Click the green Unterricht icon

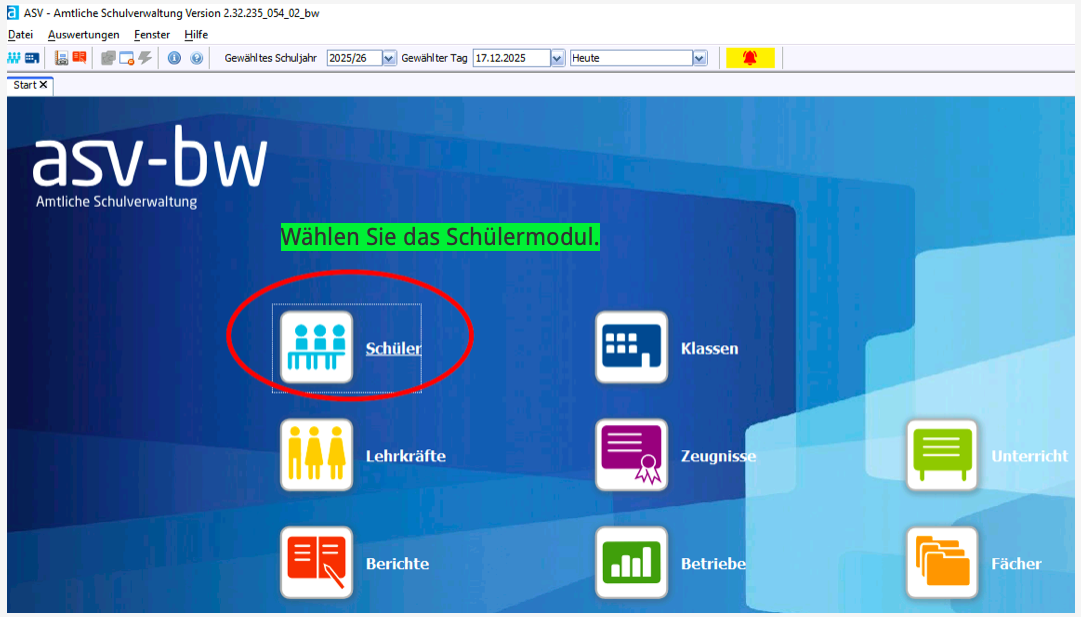point(942,455)
